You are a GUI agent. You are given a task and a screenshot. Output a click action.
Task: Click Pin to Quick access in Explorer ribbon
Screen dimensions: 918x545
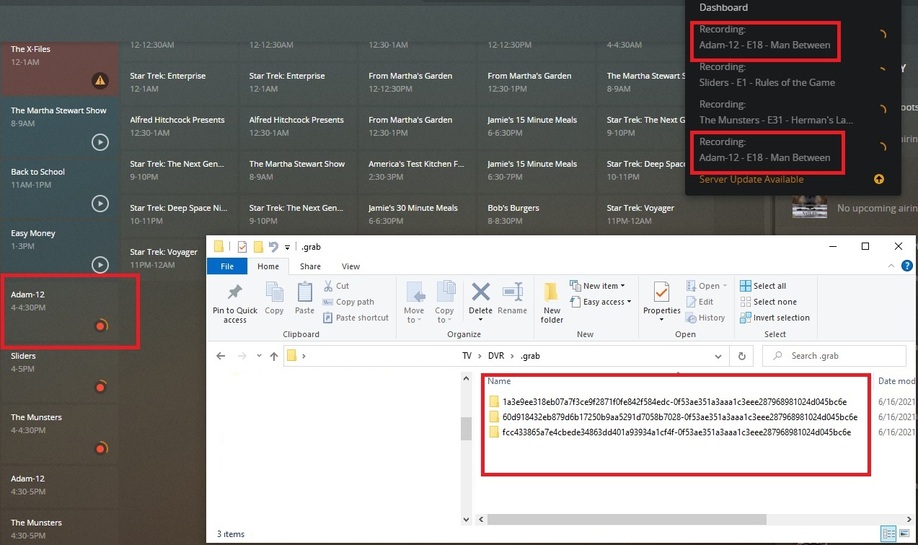pos(235,303)
